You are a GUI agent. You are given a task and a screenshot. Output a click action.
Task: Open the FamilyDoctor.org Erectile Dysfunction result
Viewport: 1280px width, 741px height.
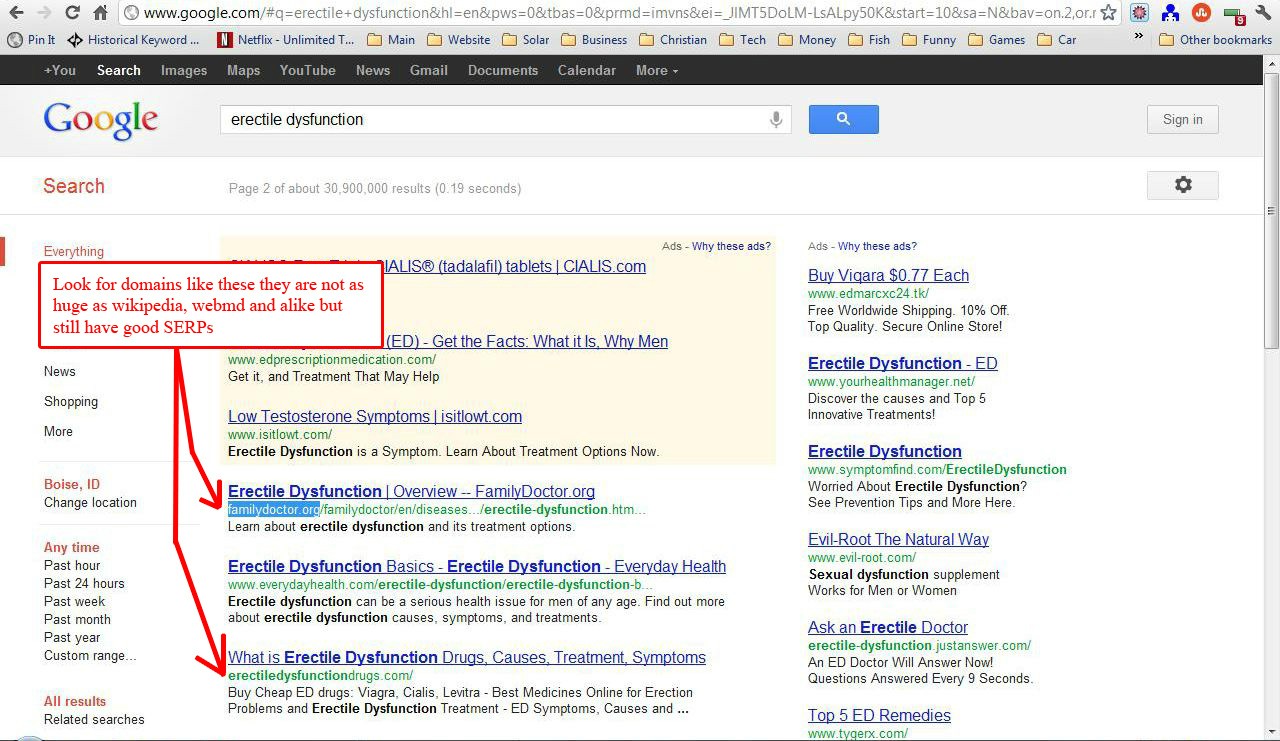pyautogui.click(x=411, y=491)
